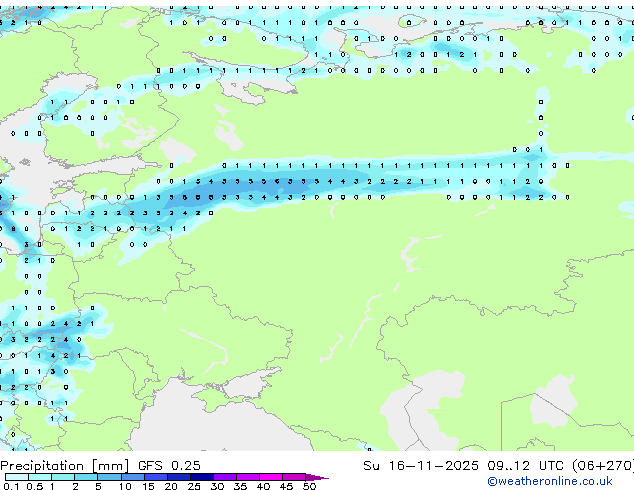Select the 45–50 mm legend swatch
The height and width of the screenshot is (490, 634).
294,477
